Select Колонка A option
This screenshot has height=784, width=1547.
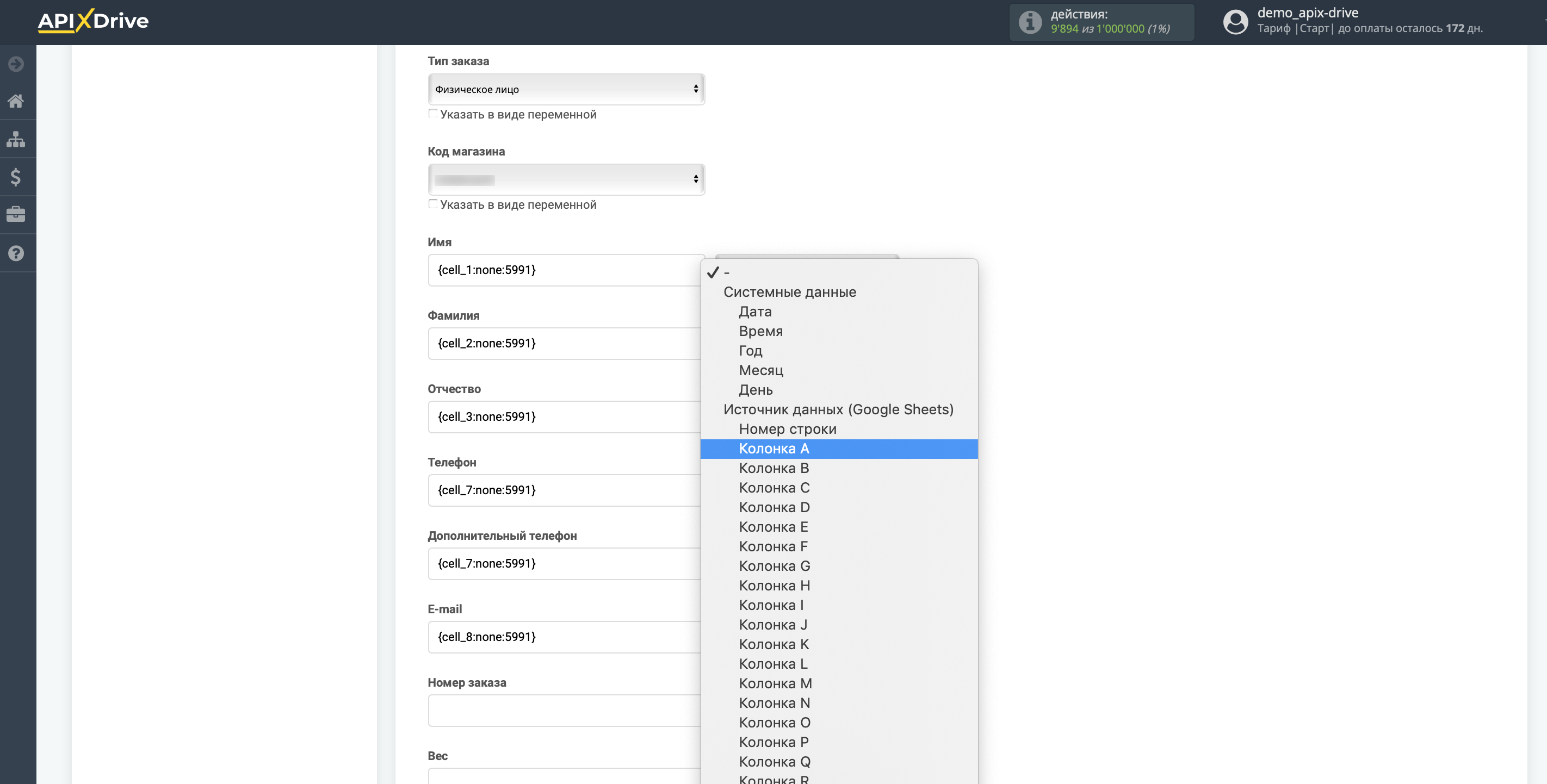pyautogui.click(x=839, y=449)
